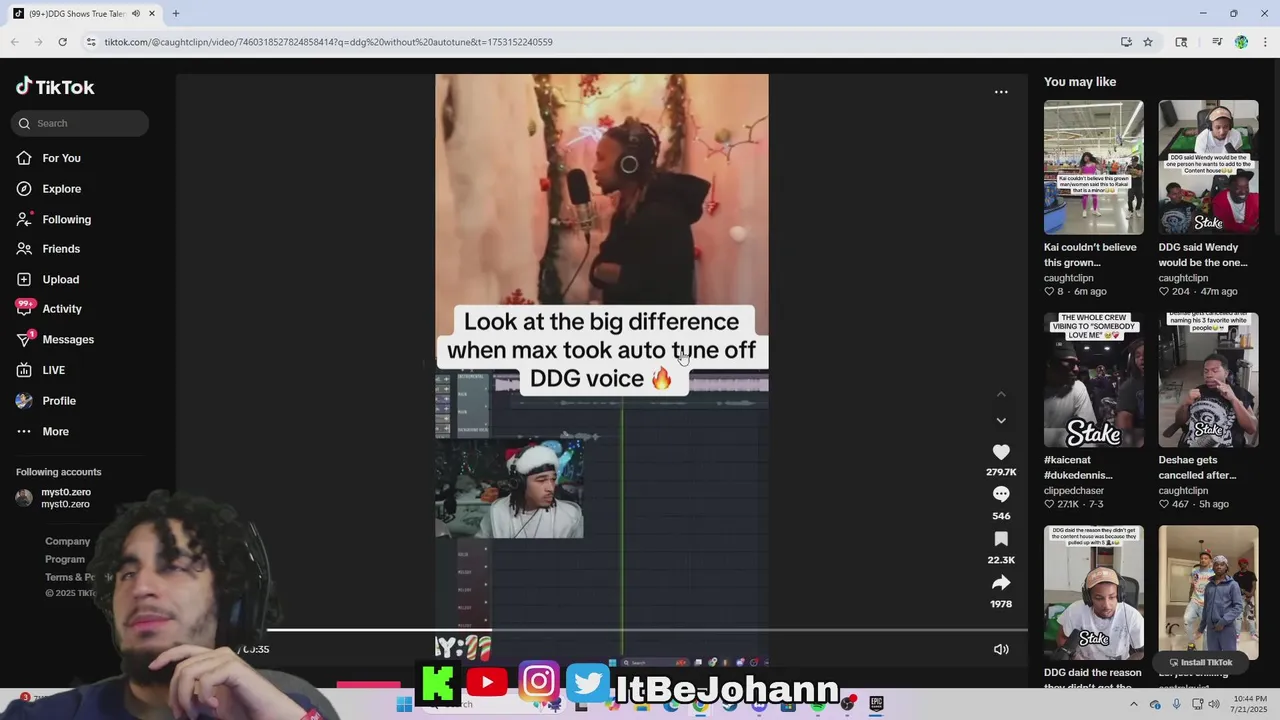Screen dimensions: 1280x720
Task: Like the video with heart icon
Action: point(1001,452)
